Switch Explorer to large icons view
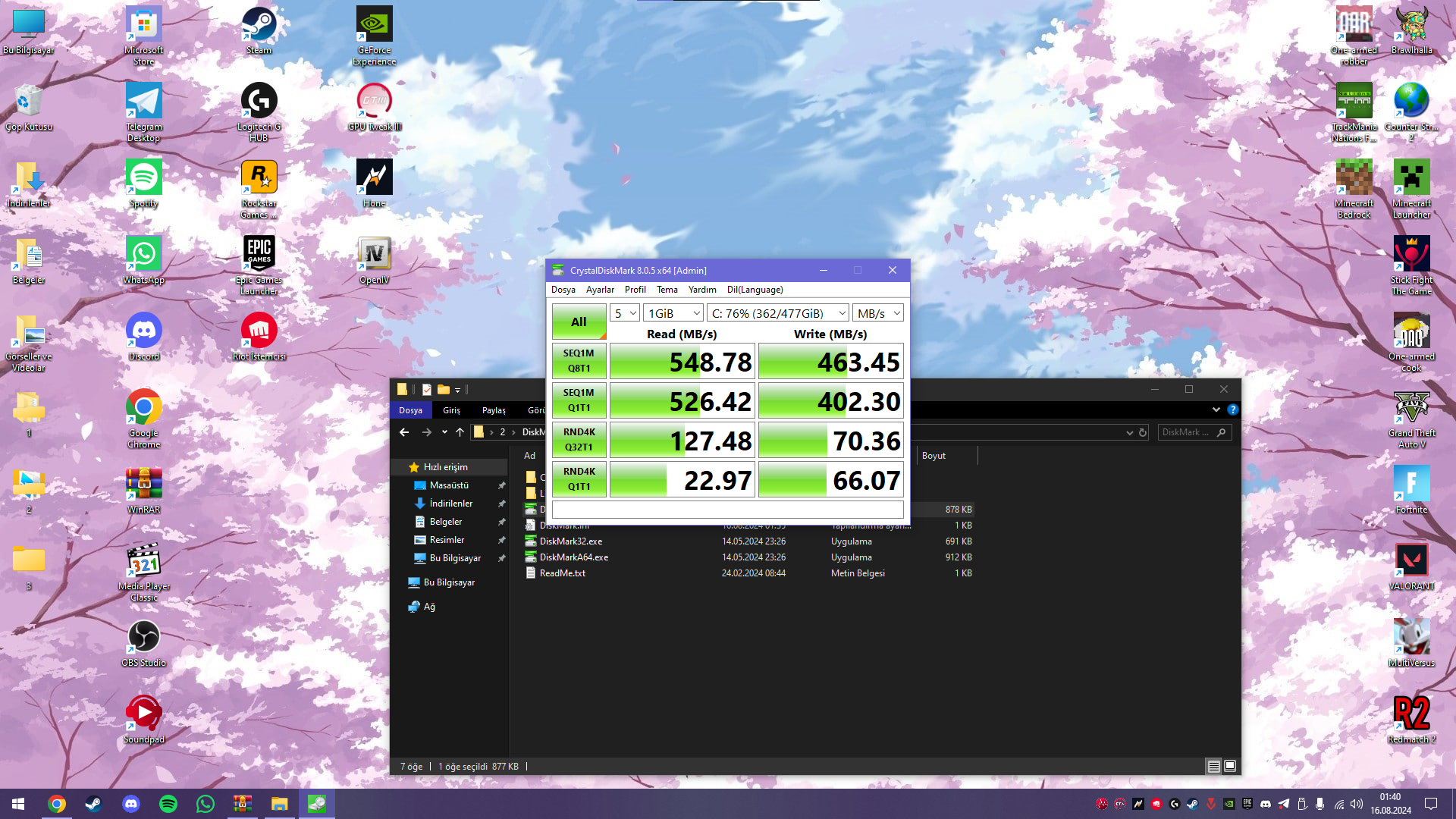The width and height of the screenshot is (1456, 819). click(x=1230, y=767)
